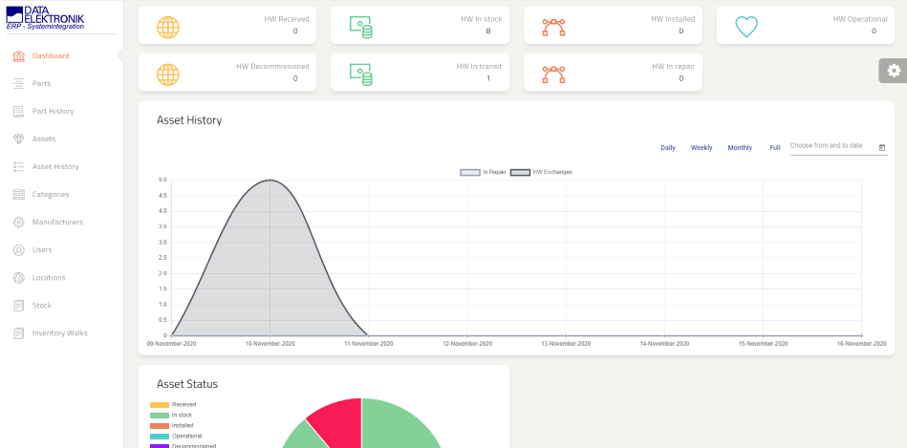Click the HW In transit value 1
Image resolution: width=907 pixels, height=448 pixels.
pyautogui.click(x=488, y=79)
